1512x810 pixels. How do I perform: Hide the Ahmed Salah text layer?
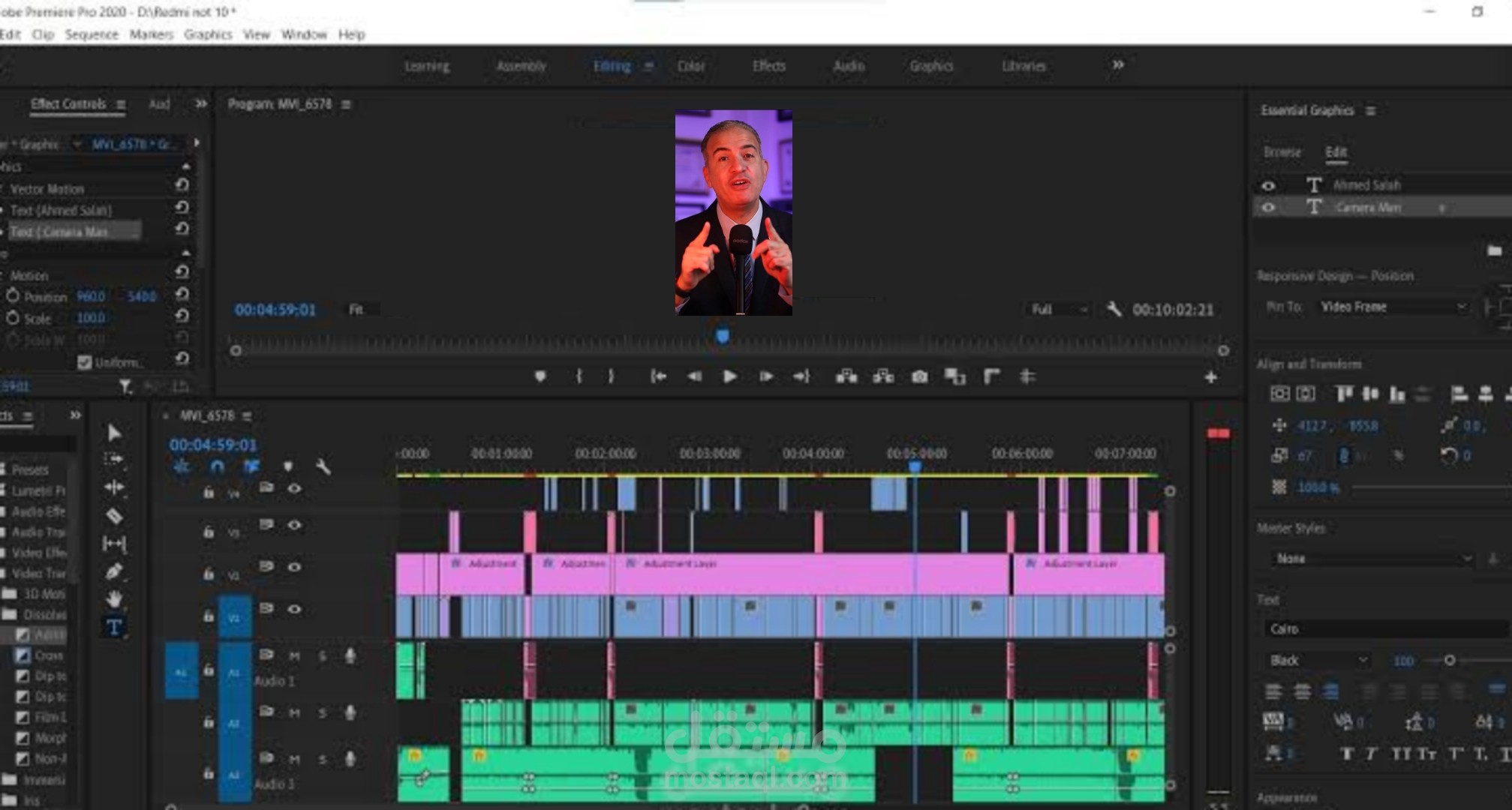click(1268, 185)
